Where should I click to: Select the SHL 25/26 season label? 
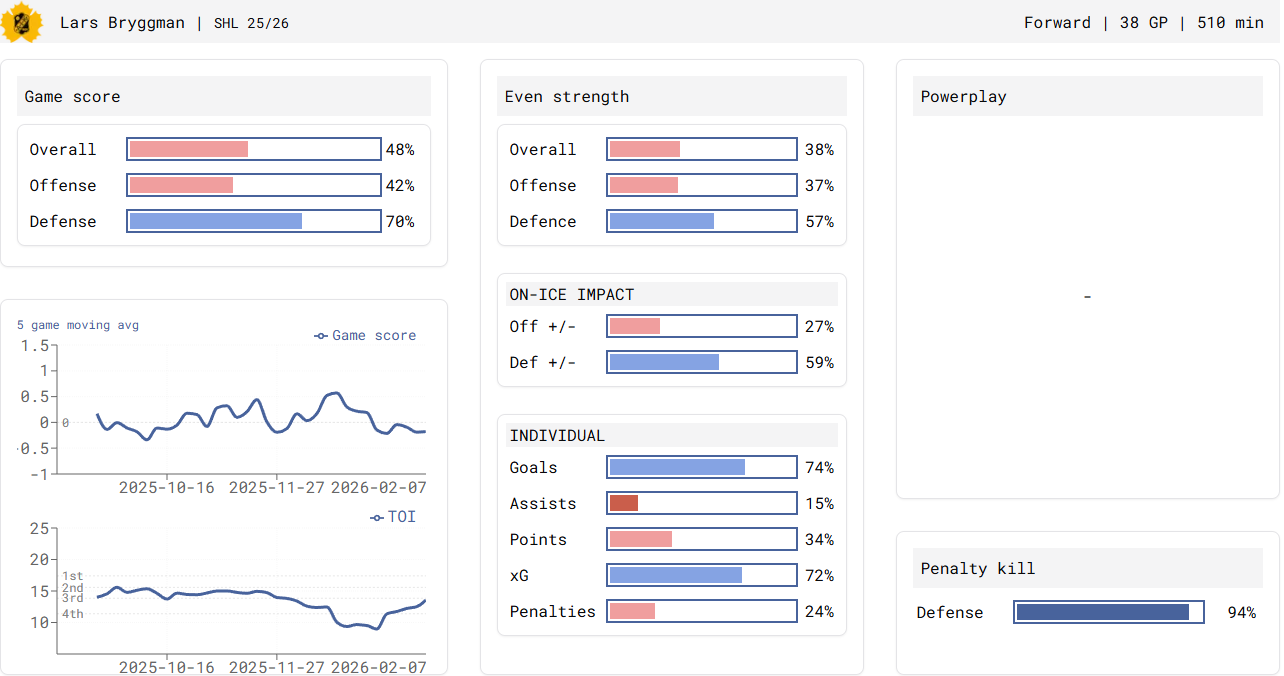251,23
